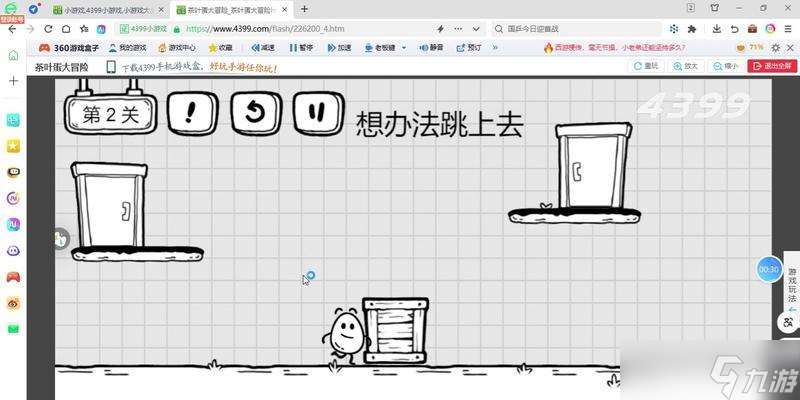Open the extensions puzzle piece icon
The image size is (800, 400).
692,29
